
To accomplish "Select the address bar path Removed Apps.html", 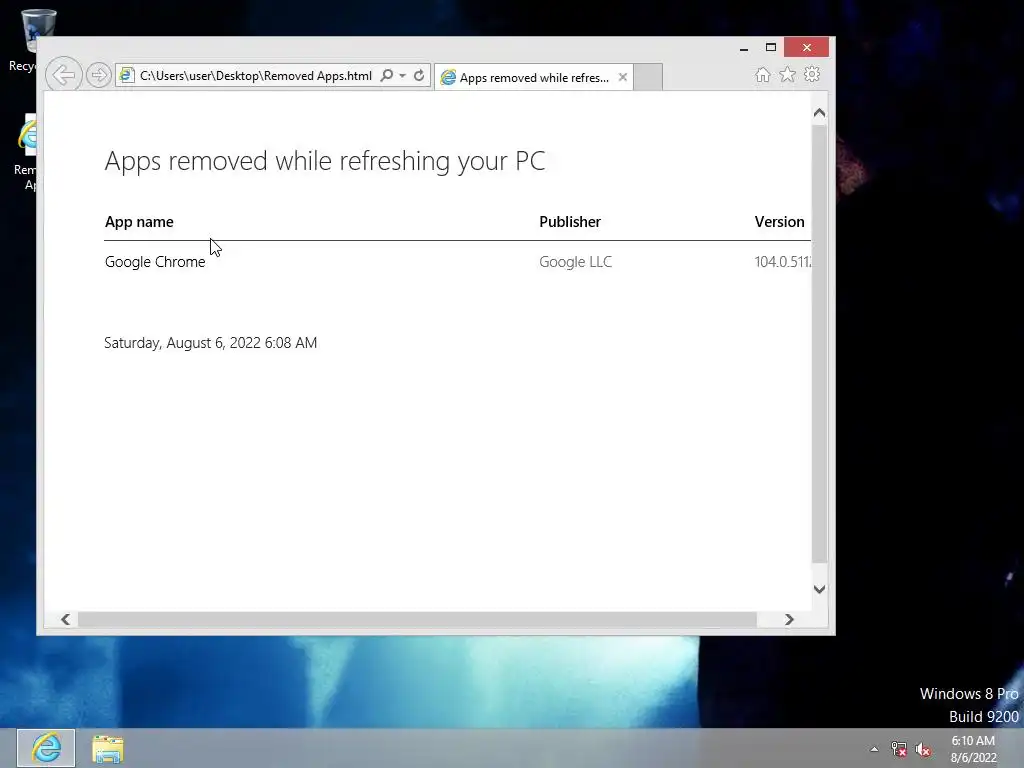I will click(x=255, y=76).
